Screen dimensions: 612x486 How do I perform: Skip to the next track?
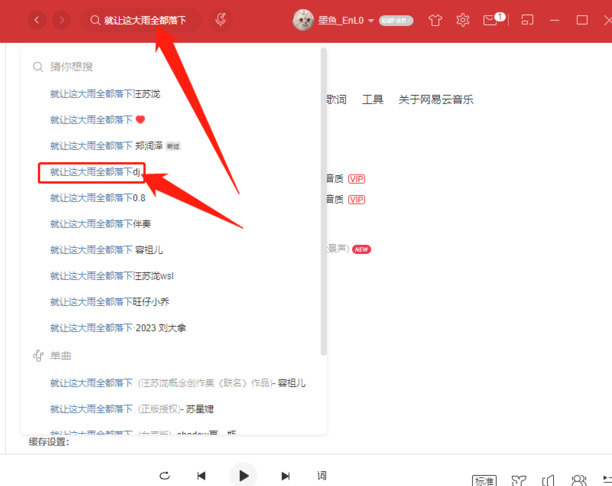(286, 475)
